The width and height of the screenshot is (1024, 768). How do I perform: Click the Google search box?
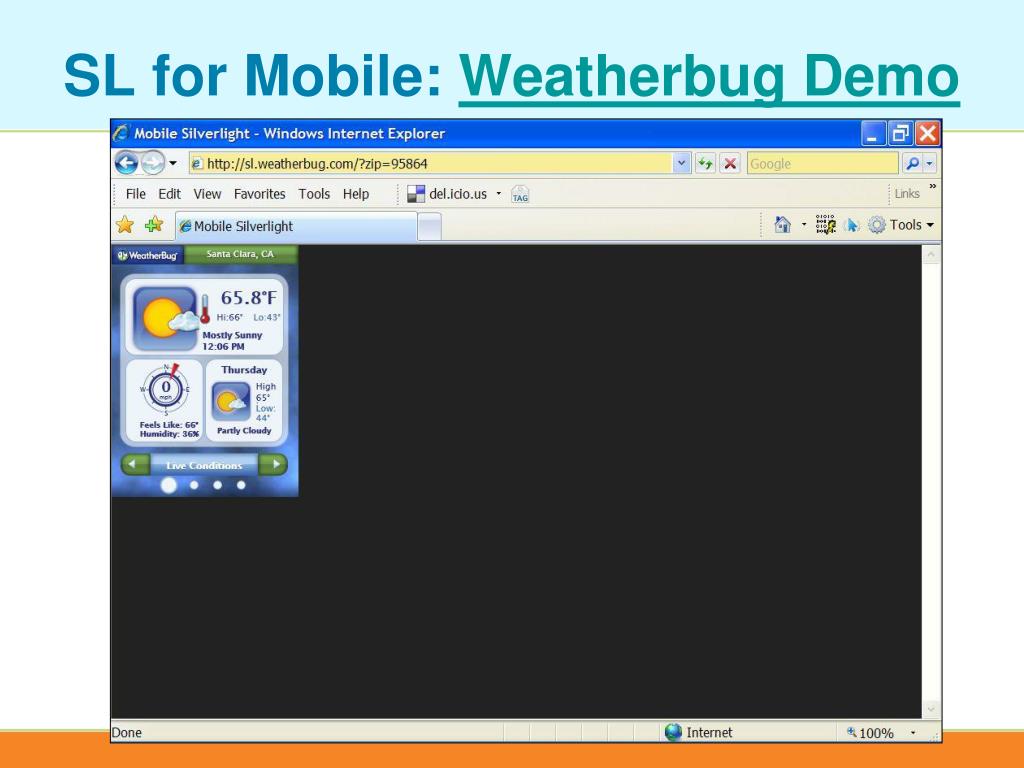822,163
